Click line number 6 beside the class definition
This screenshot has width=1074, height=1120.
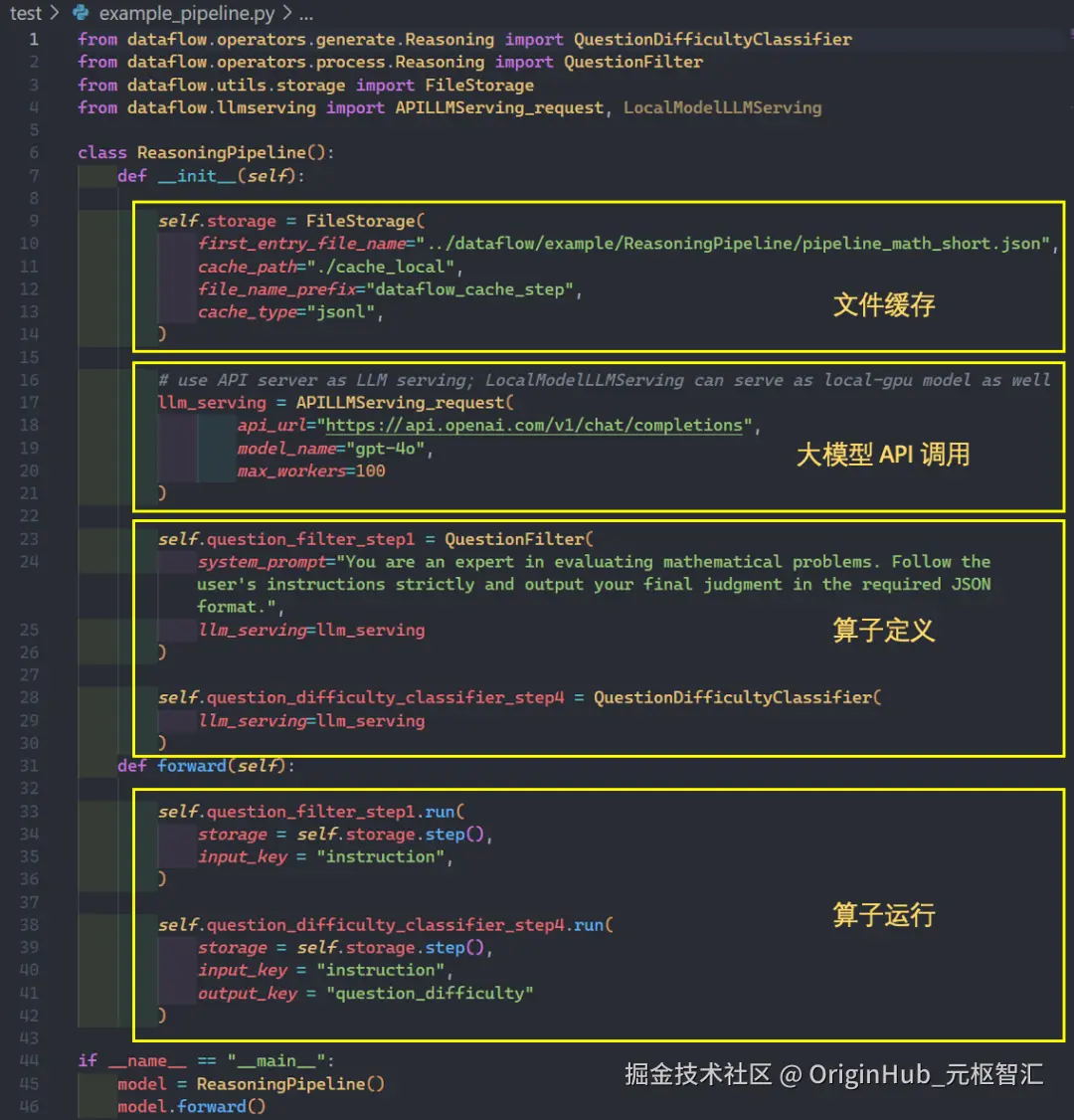click(x=33, y=152)
